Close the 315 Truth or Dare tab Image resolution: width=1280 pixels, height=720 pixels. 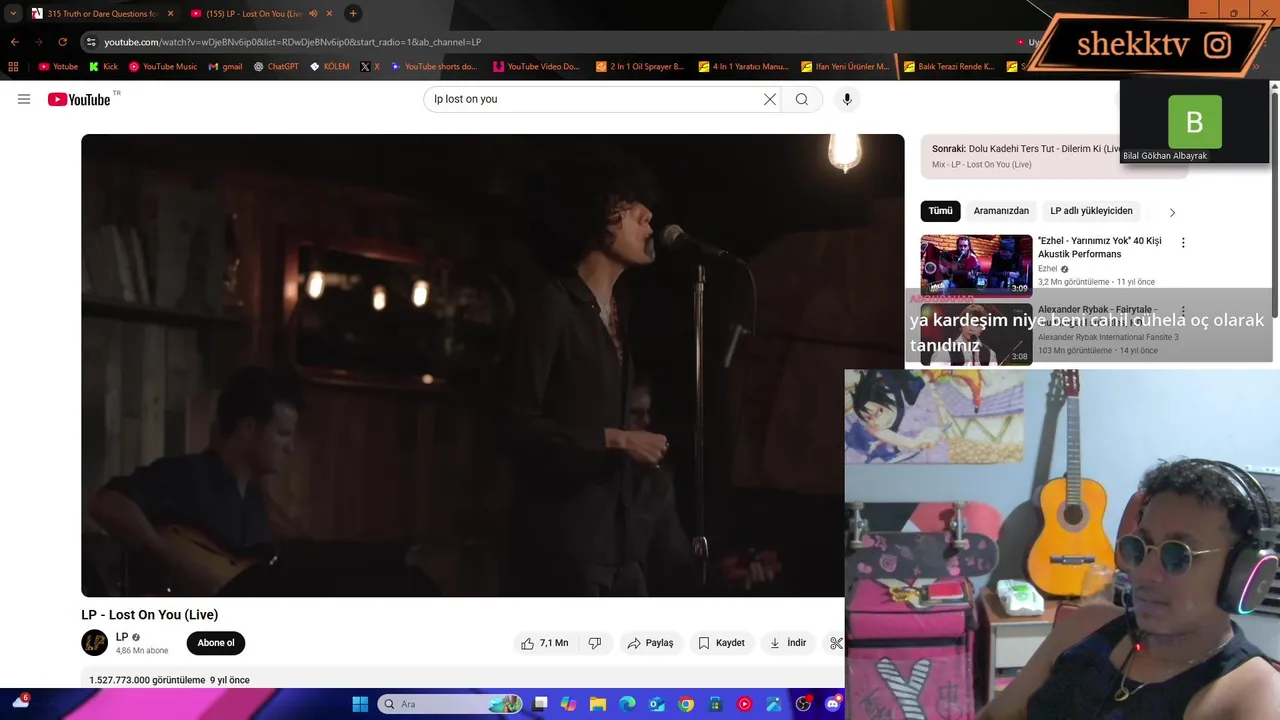pyautogui.click(x=170, y=13)
